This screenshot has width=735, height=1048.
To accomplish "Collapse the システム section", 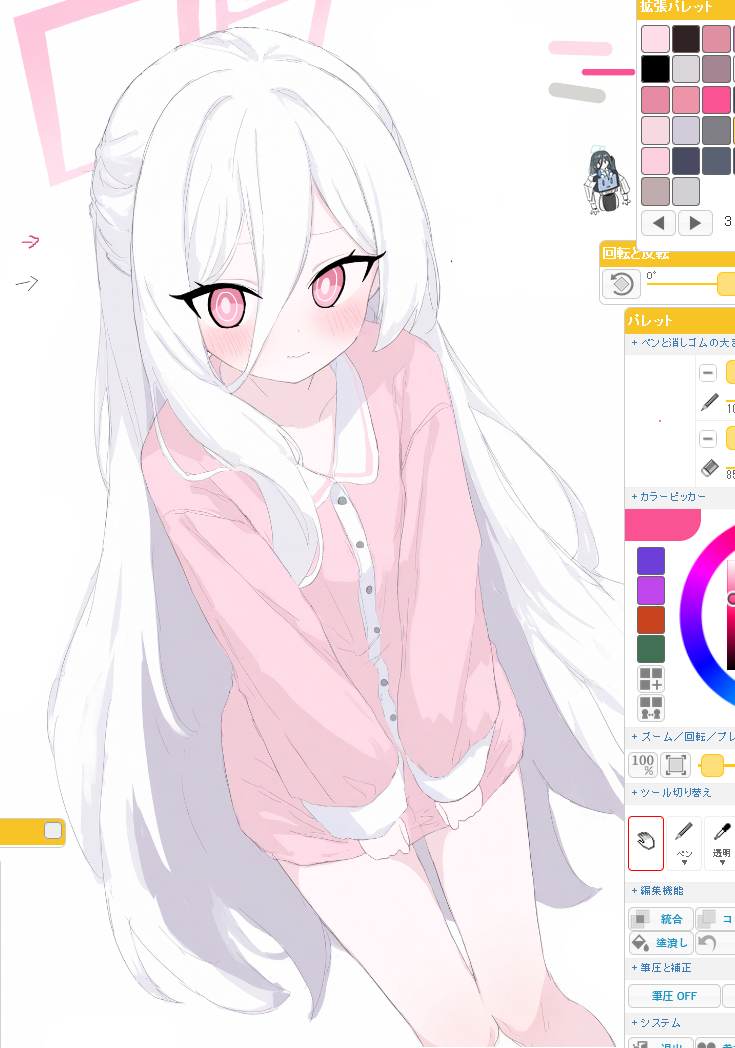I will coord(680,1023).
